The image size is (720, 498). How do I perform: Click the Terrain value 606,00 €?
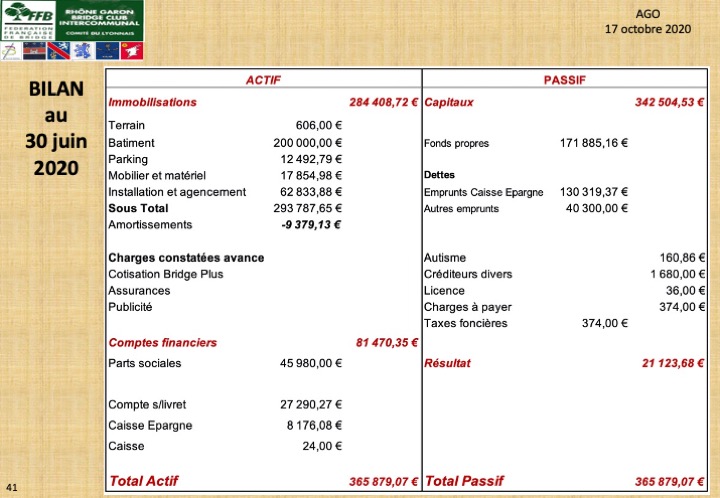click(x=319, y=125)
